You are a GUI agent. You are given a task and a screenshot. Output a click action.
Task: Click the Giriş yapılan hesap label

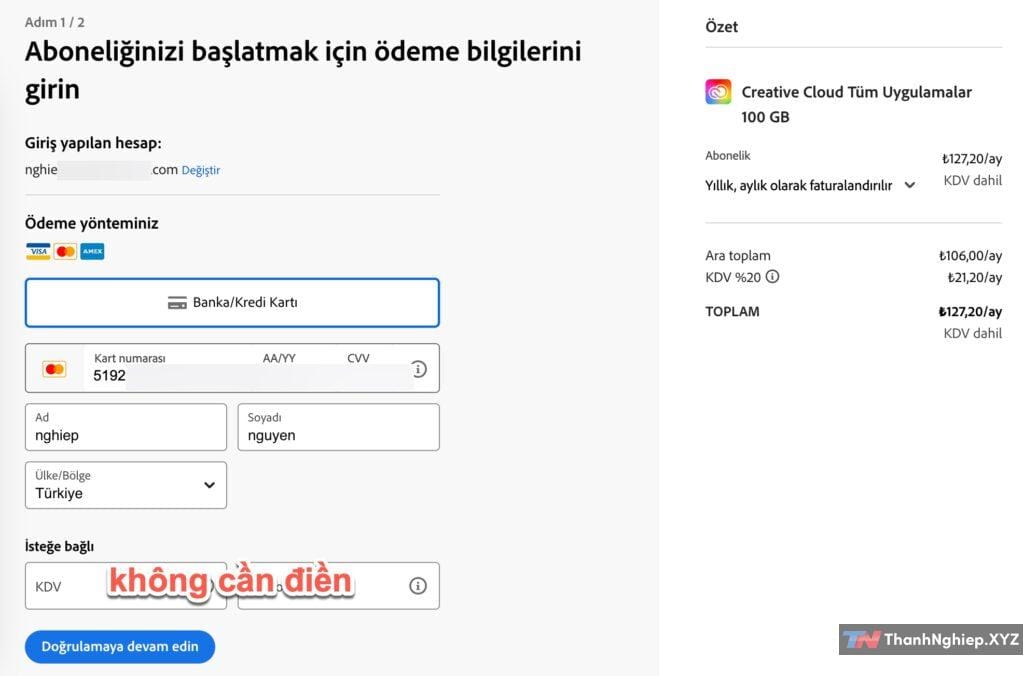pos(93,143)
